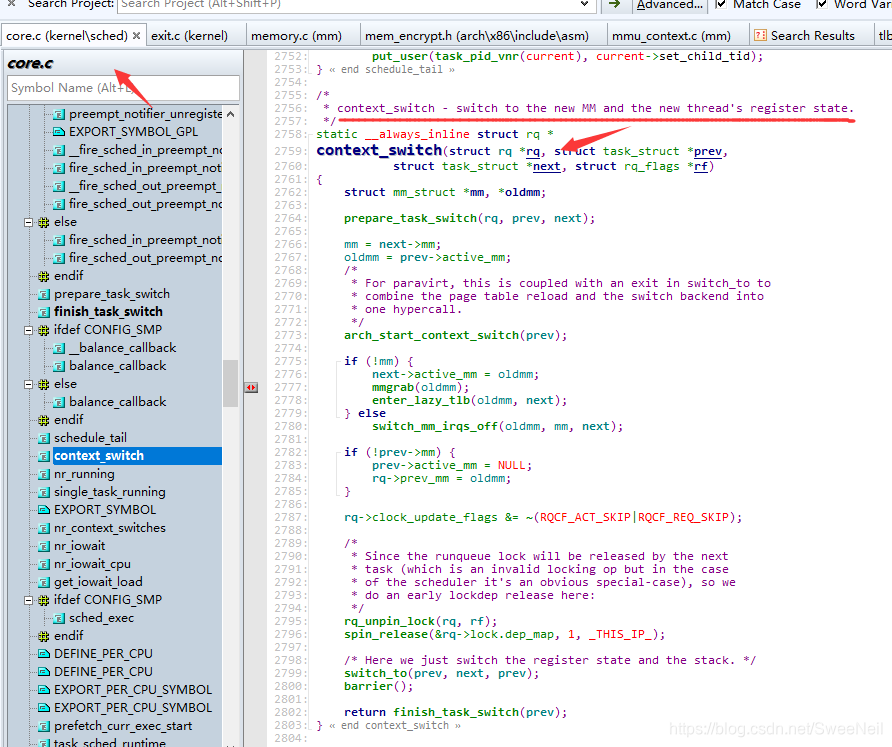Select single_task_running symbol
Image resolution: width=892 pixels, height=747 pixels.
[x=110, y=492]
